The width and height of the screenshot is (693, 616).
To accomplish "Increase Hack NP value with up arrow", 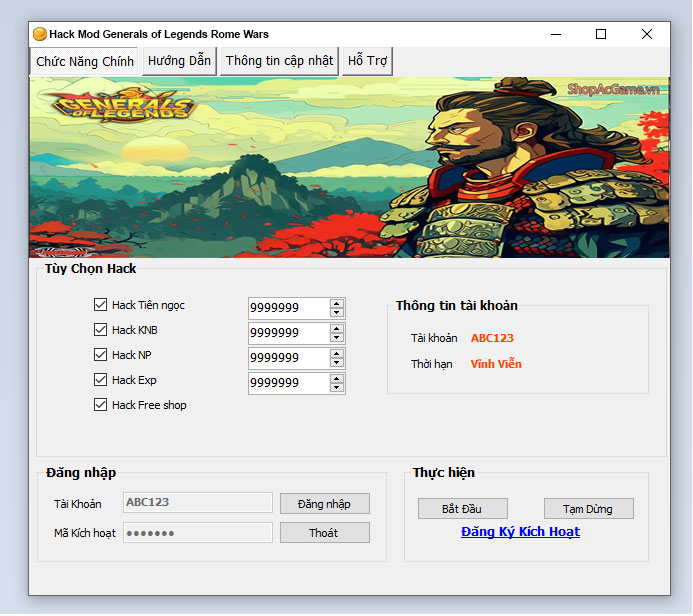I will coord(337,354).
